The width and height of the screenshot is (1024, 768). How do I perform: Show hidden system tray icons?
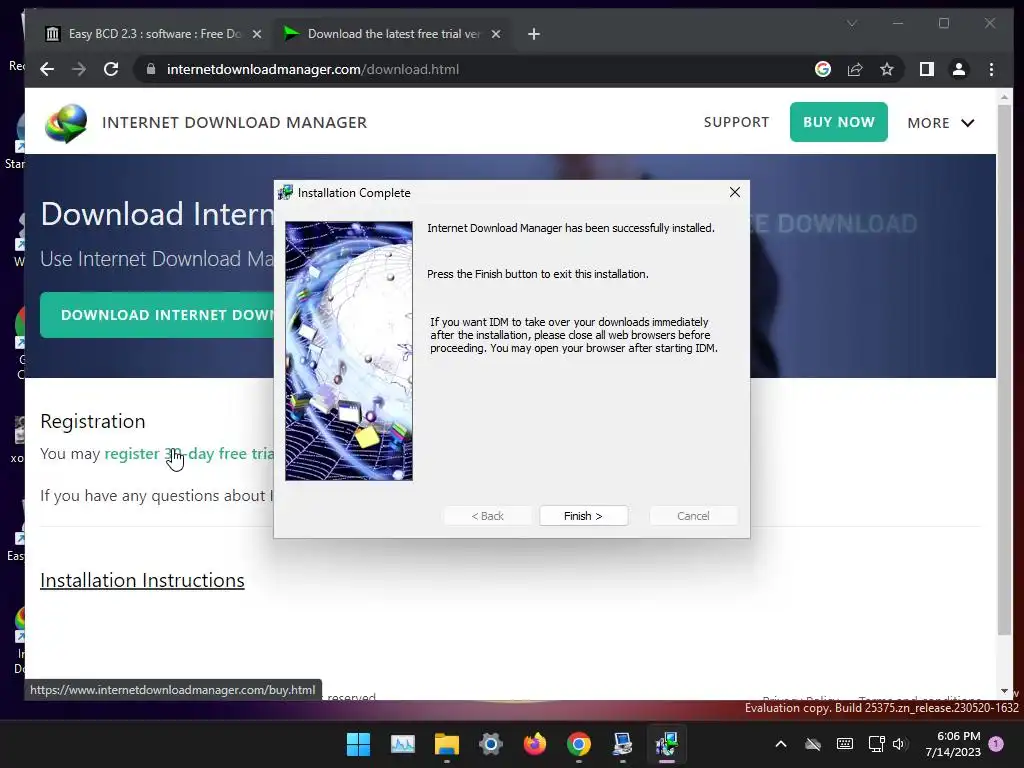coord(780,744)
